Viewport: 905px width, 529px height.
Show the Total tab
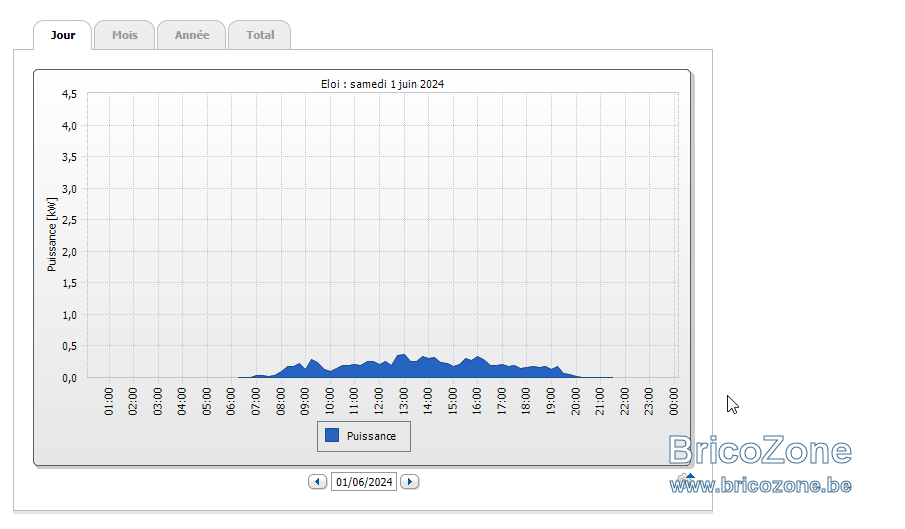point(260,35)
